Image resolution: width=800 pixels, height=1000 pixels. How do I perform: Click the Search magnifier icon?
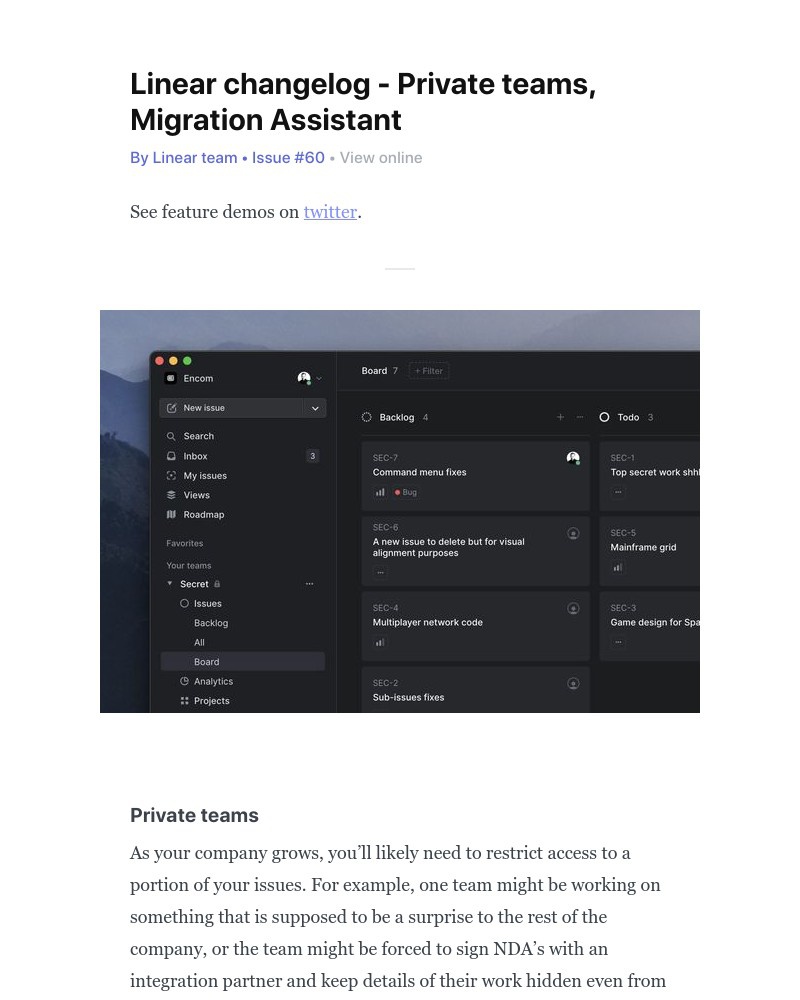coord(171,436)
